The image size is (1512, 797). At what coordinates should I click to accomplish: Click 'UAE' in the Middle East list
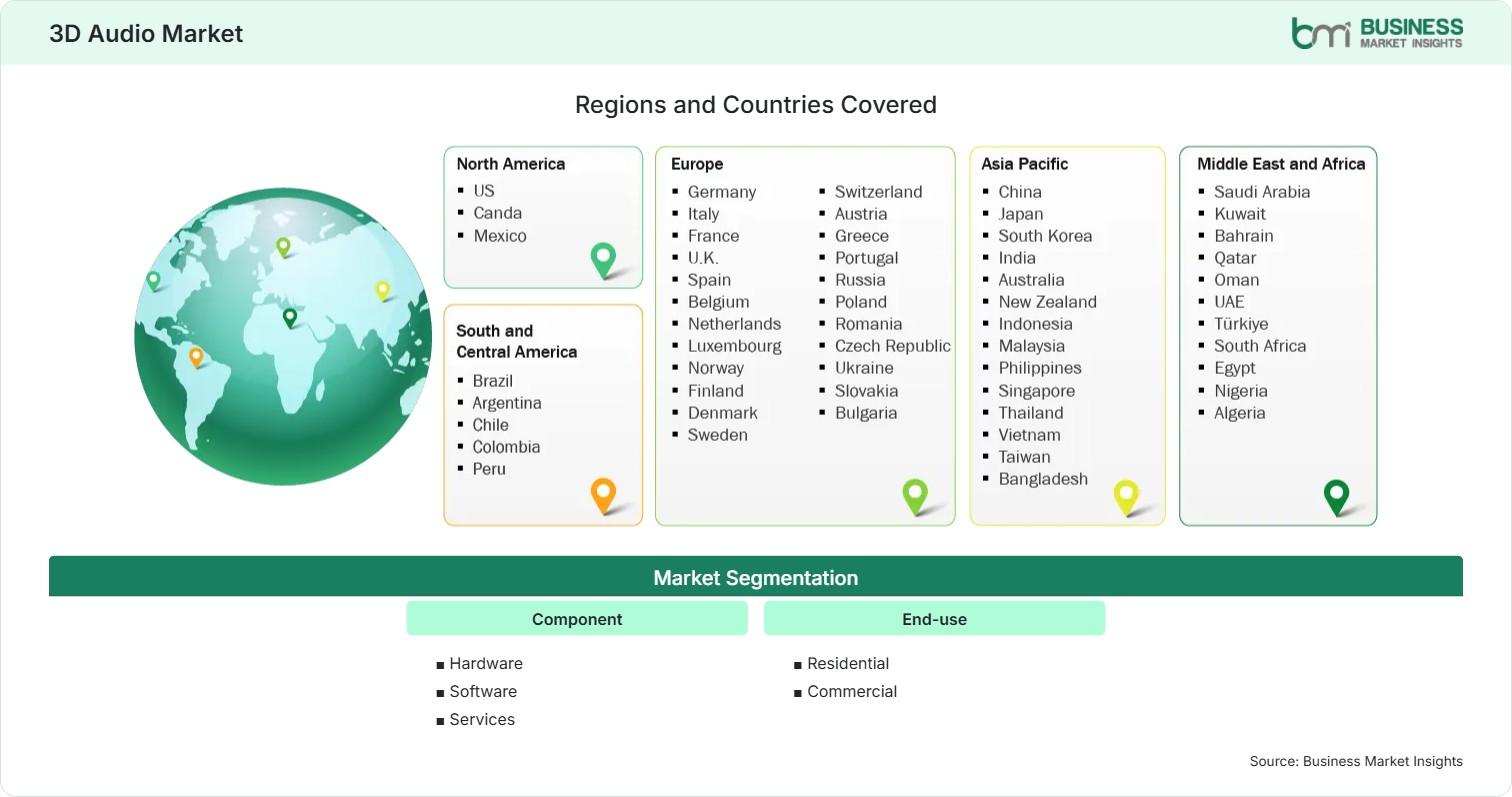coord(1231,301)
